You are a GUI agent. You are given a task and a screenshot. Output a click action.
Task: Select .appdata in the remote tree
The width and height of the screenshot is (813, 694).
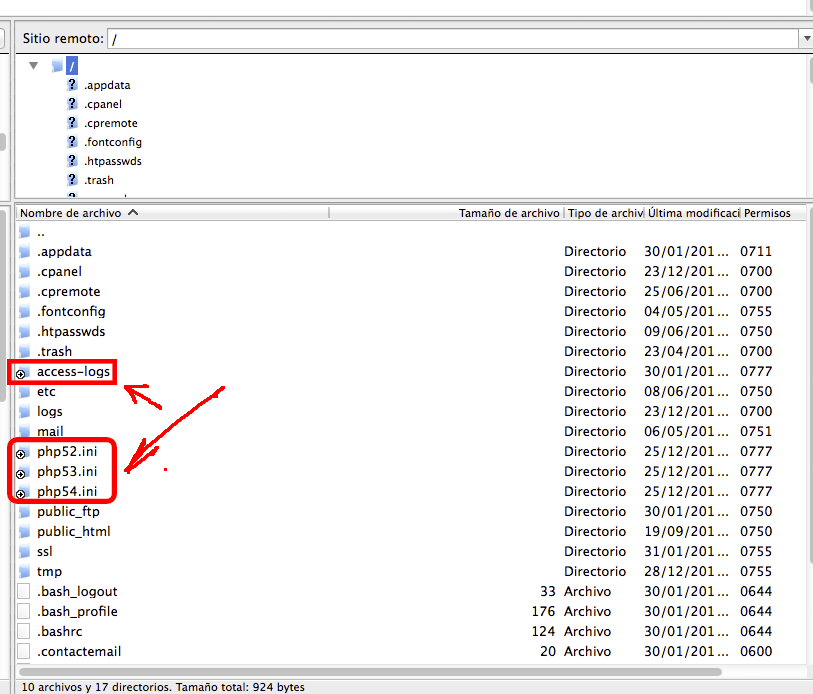[107, 85]
